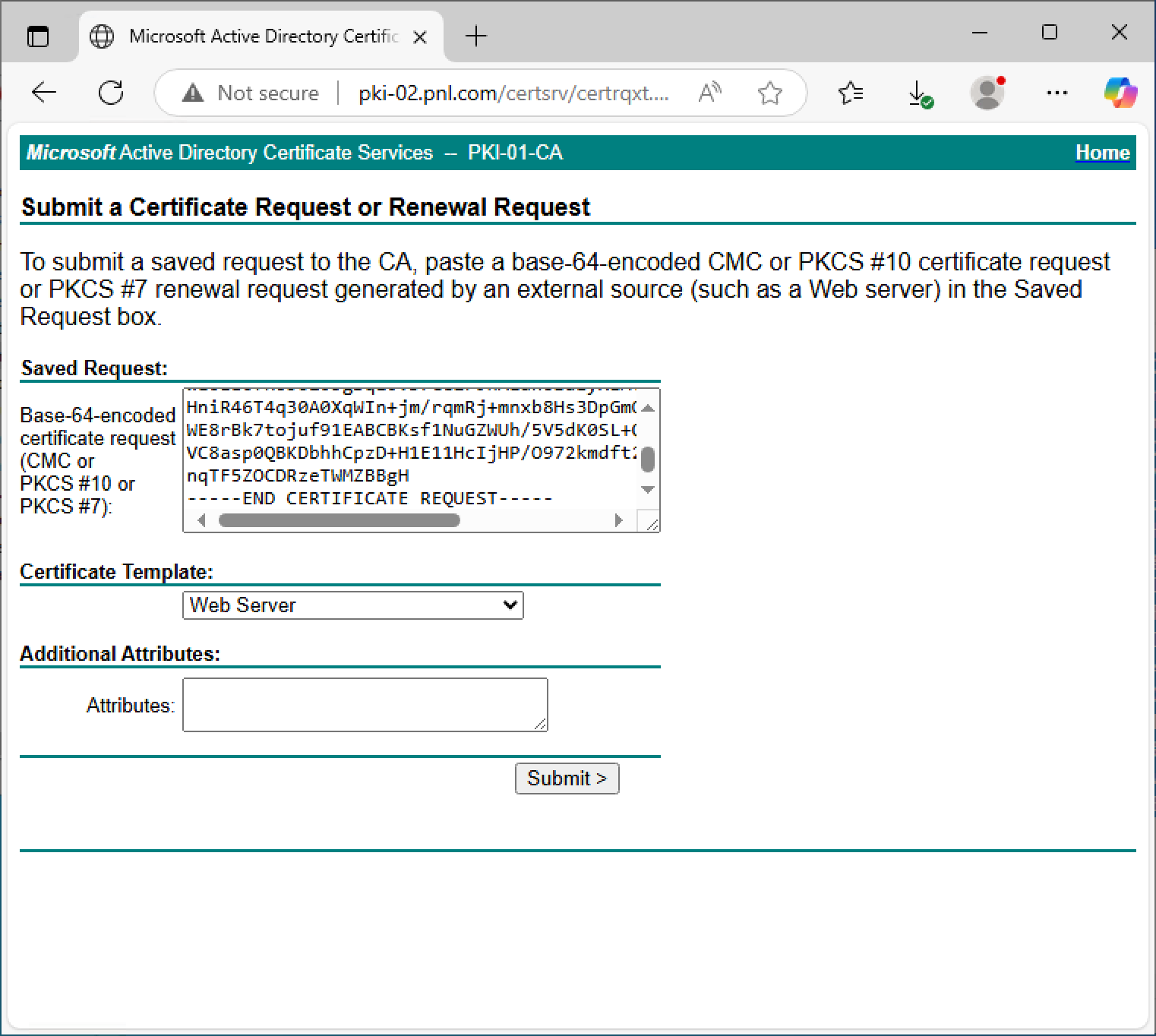
Task: Maximize the browser window
Action: tap(1050, 33)
